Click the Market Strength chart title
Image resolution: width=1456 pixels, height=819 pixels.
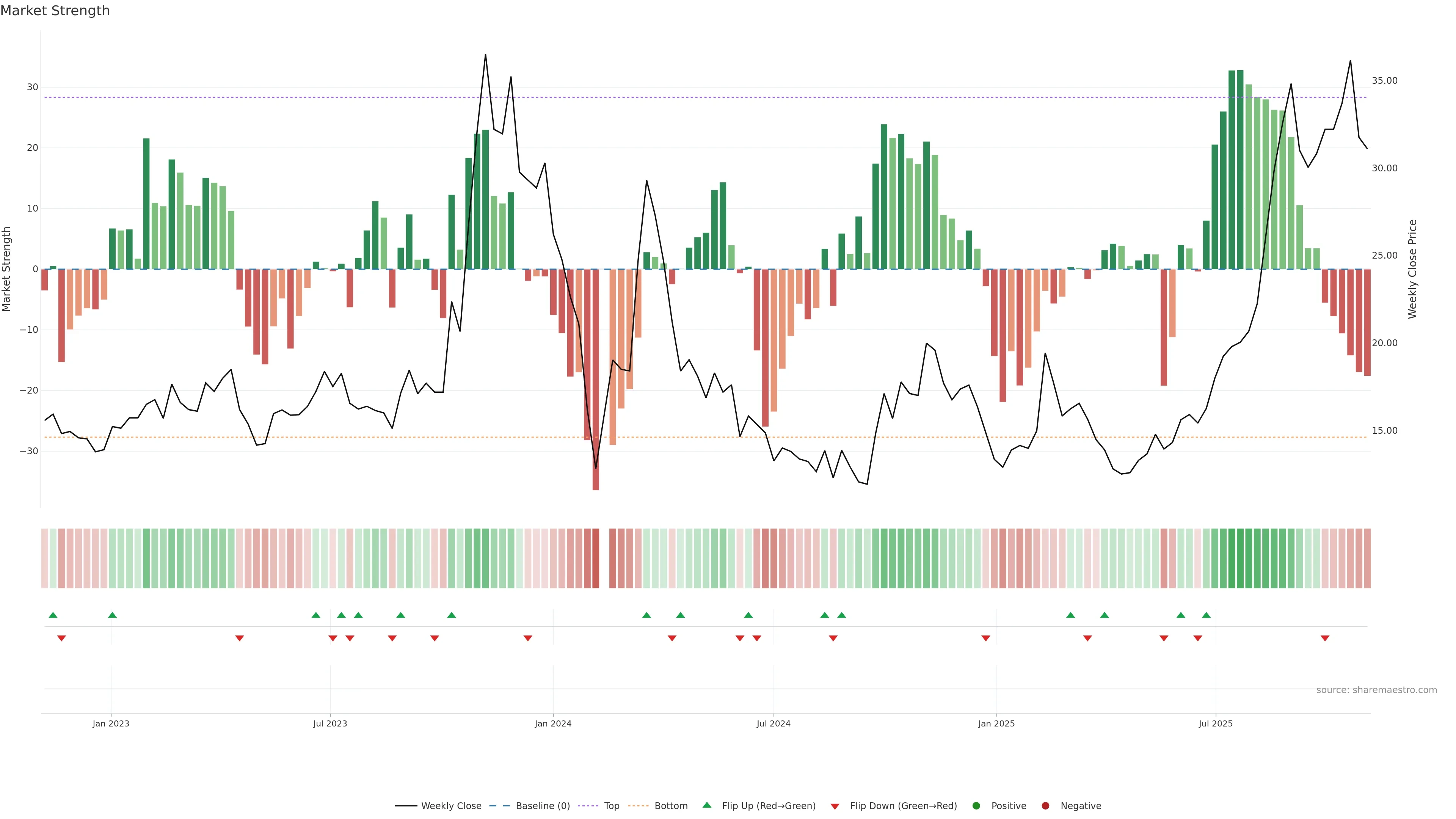[x=55, y=11]
